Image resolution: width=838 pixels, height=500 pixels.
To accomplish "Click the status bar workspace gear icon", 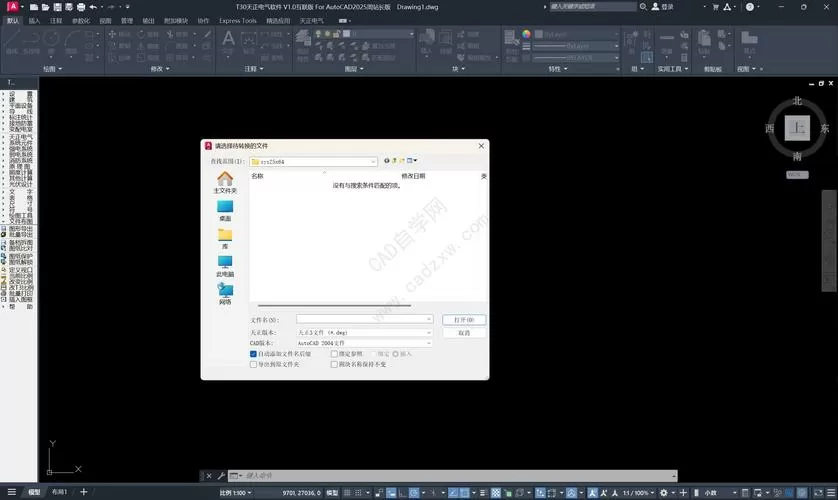I will pos(663,493).
